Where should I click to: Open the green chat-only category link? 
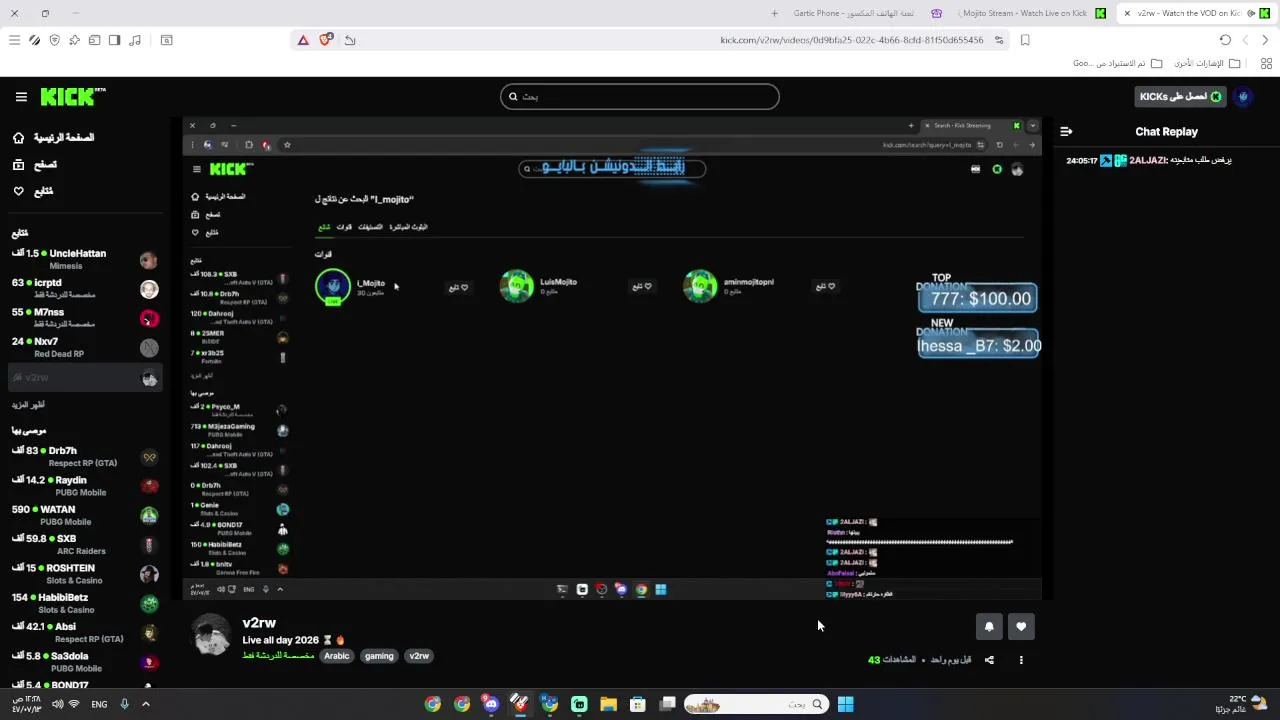click(x=278, y=656)
